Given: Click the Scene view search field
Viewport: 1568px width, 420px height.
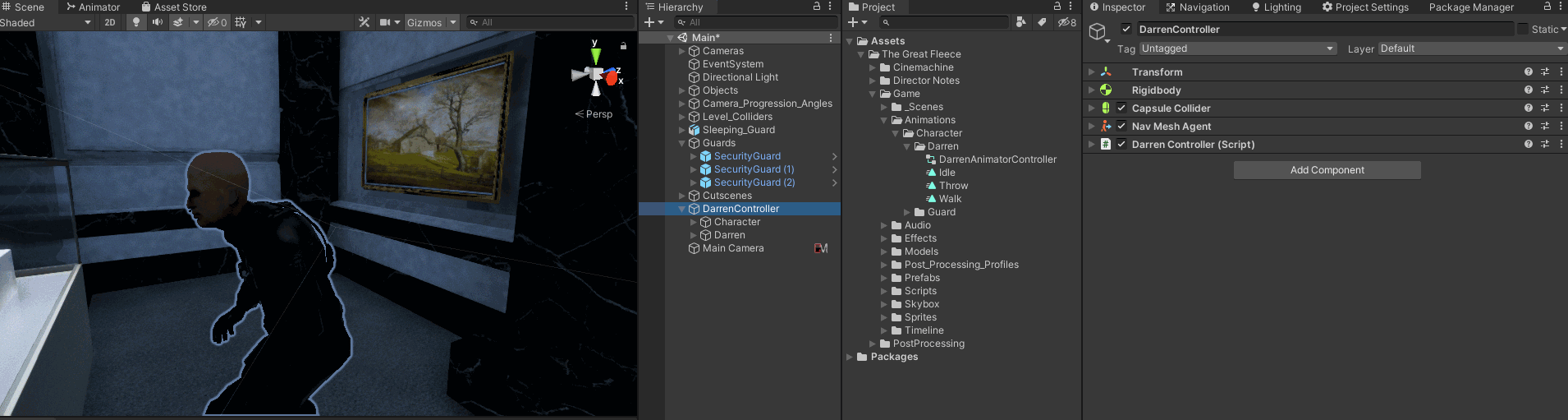Looking at the screenshot, I should coord(549,22).
